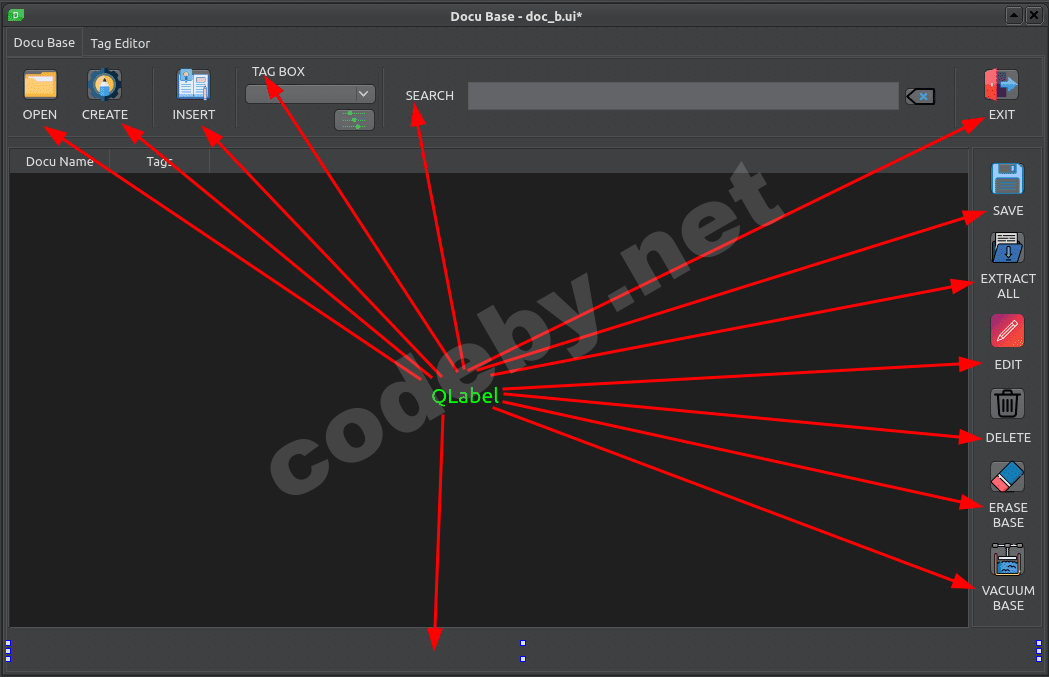This screenshot has height=677, width=1049.
Task: Click the tag filter button under TAG BOX
Action: 354,120
